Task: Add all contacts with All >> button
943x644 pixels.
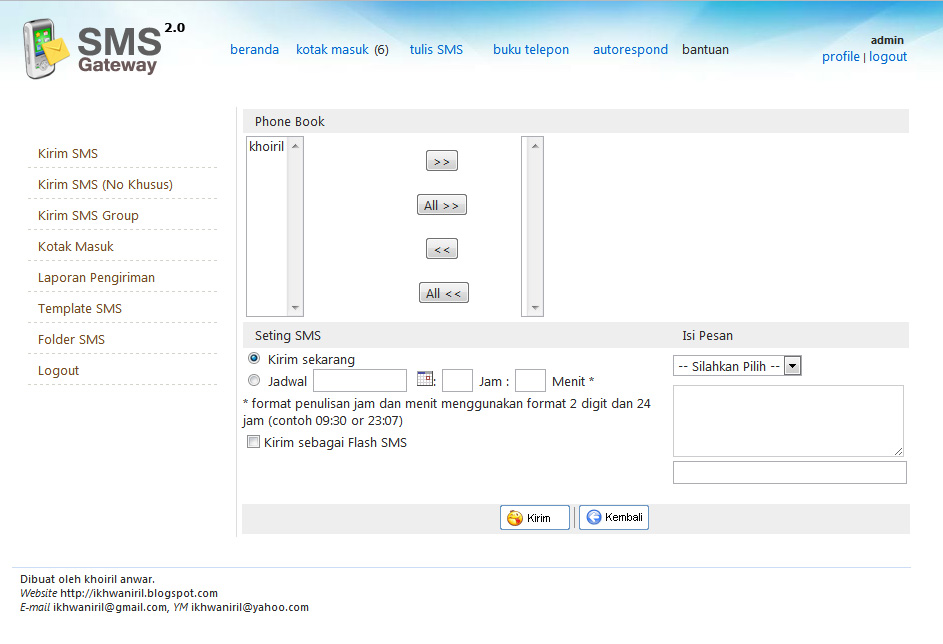Action: tap(441, 206)
